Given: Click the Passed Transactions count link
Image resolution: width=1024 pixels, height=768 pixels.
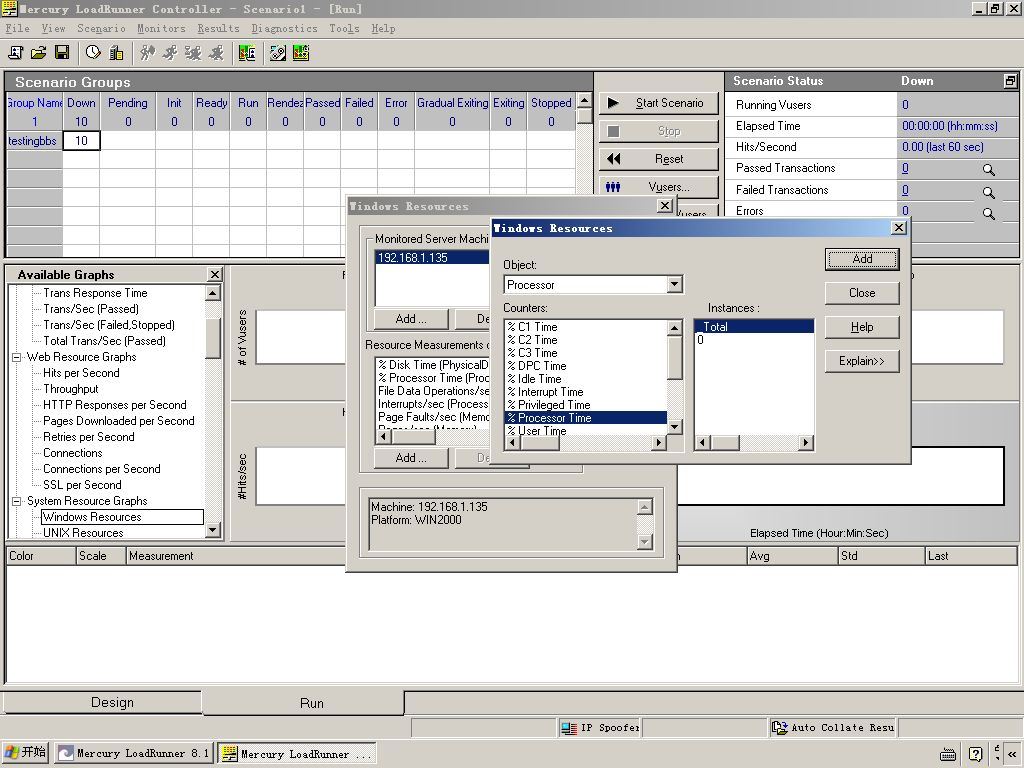Looking at the screenshot, I should click(x=905, y=168).
